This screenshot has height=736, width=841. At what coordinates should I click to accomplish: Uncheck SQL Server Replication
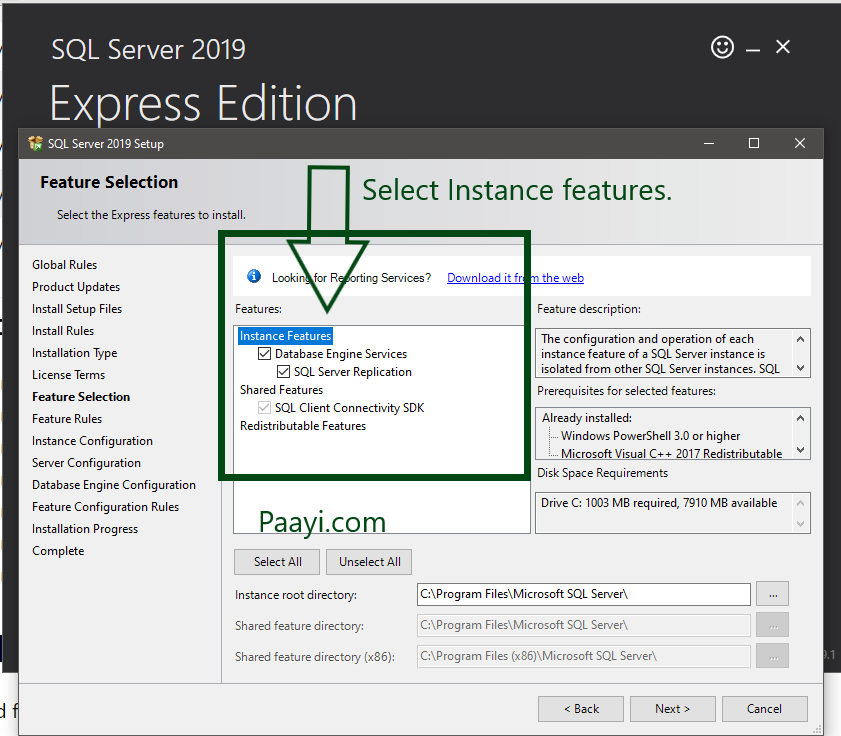pos(283,369)
